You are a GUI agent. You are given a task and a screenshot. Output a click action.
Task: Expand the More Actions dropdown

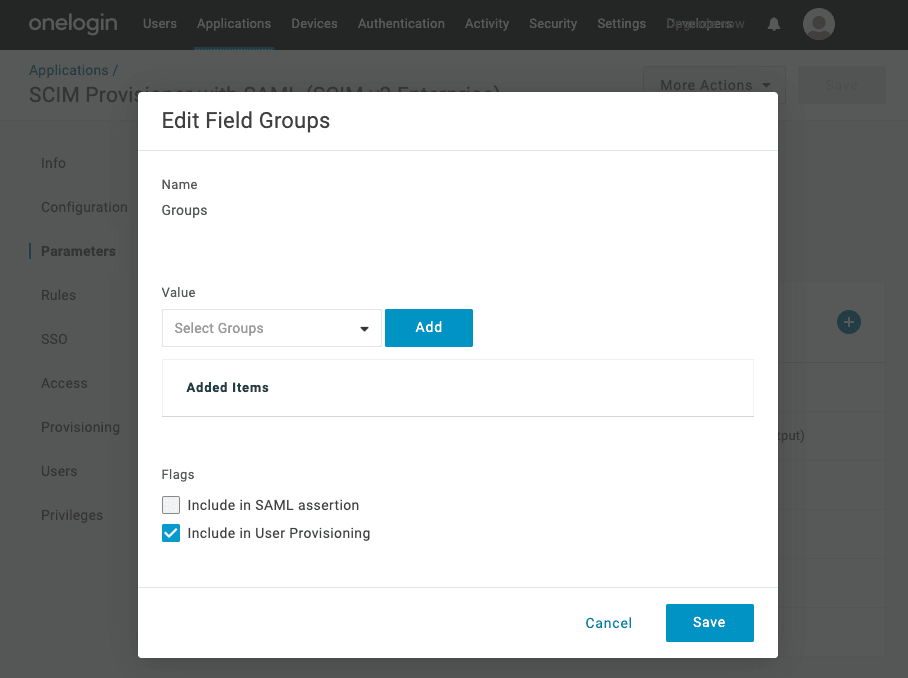pos(713,85)
